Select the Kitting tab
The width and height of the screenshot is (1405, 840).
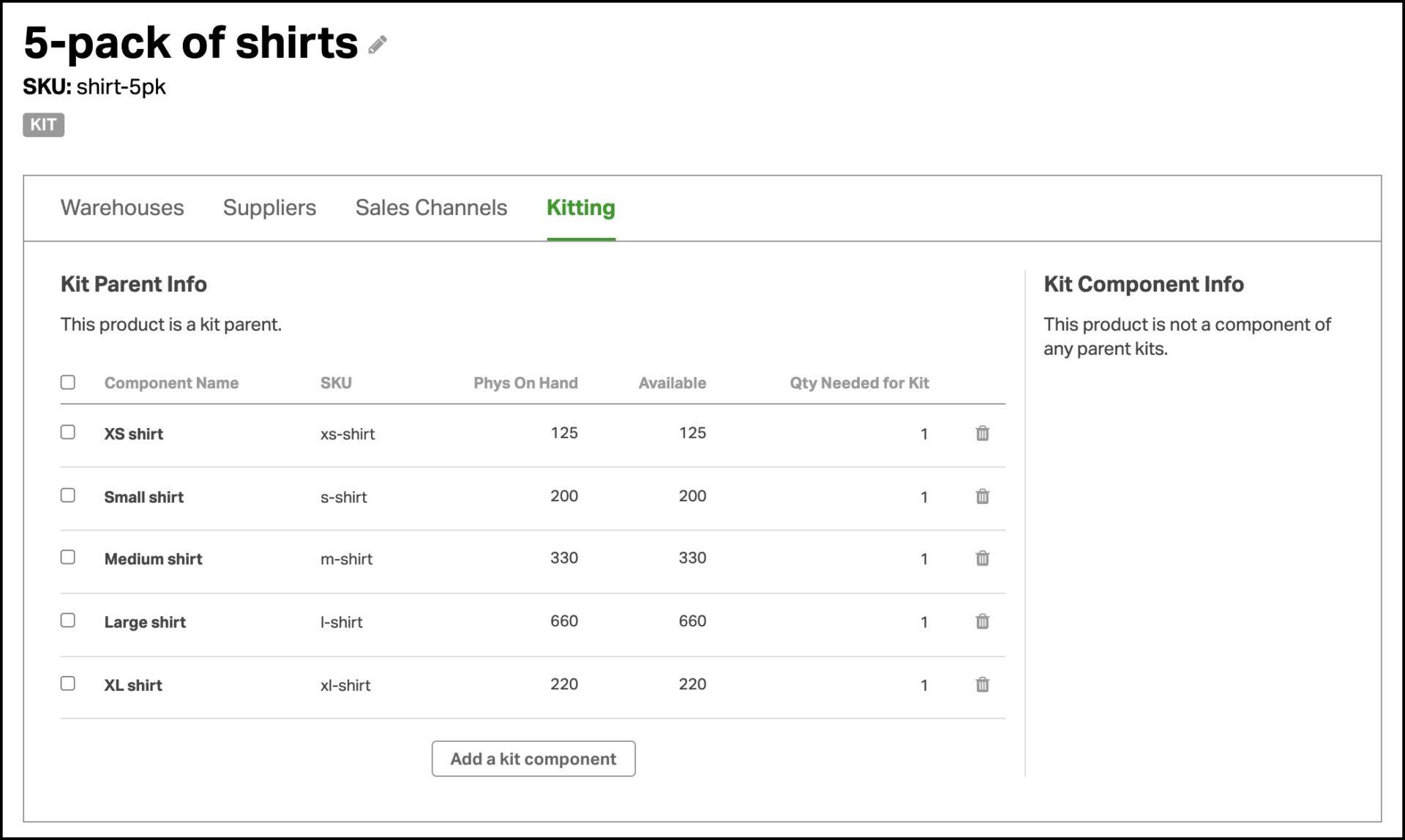[580, 208]
